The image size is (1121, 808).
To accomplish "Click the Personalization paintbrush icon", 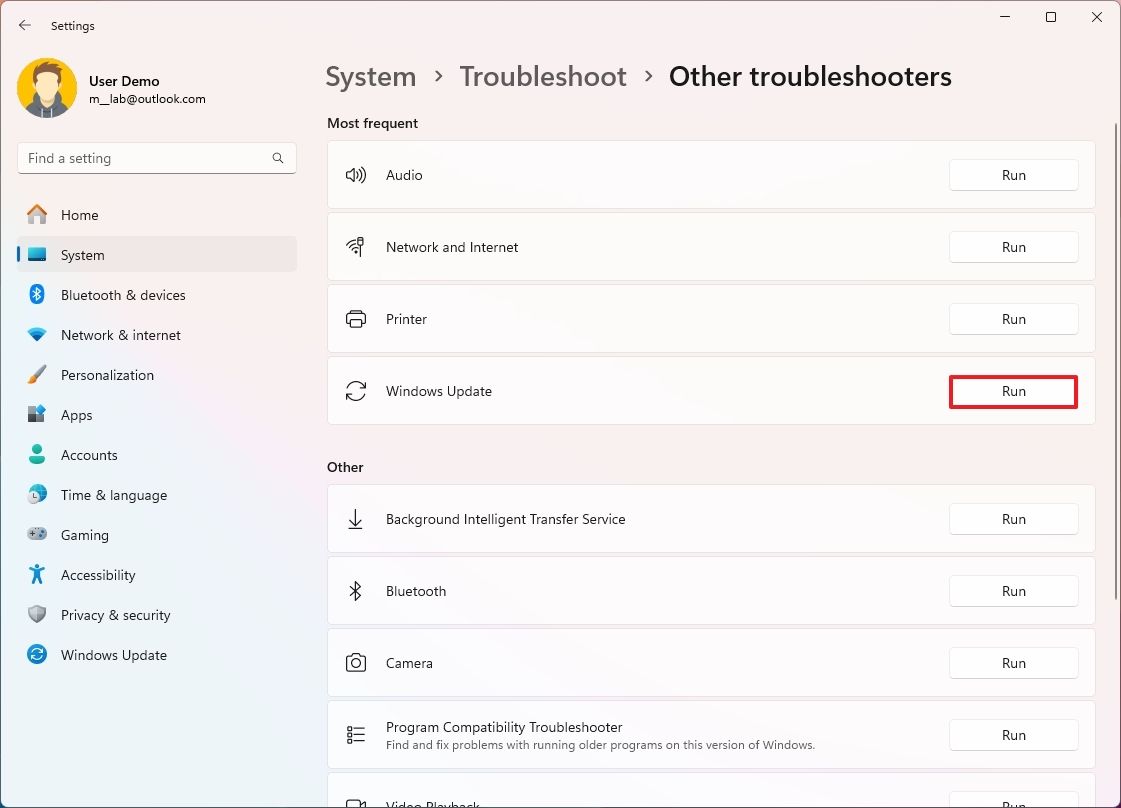I will pos(37,375).
